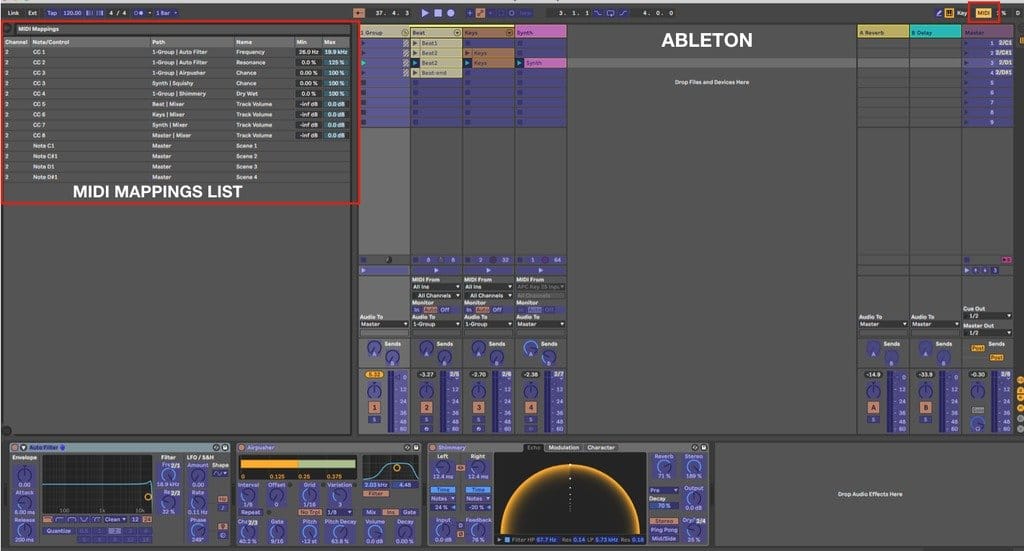Launch scene 1 in the Master track

[x=967, y=42]
